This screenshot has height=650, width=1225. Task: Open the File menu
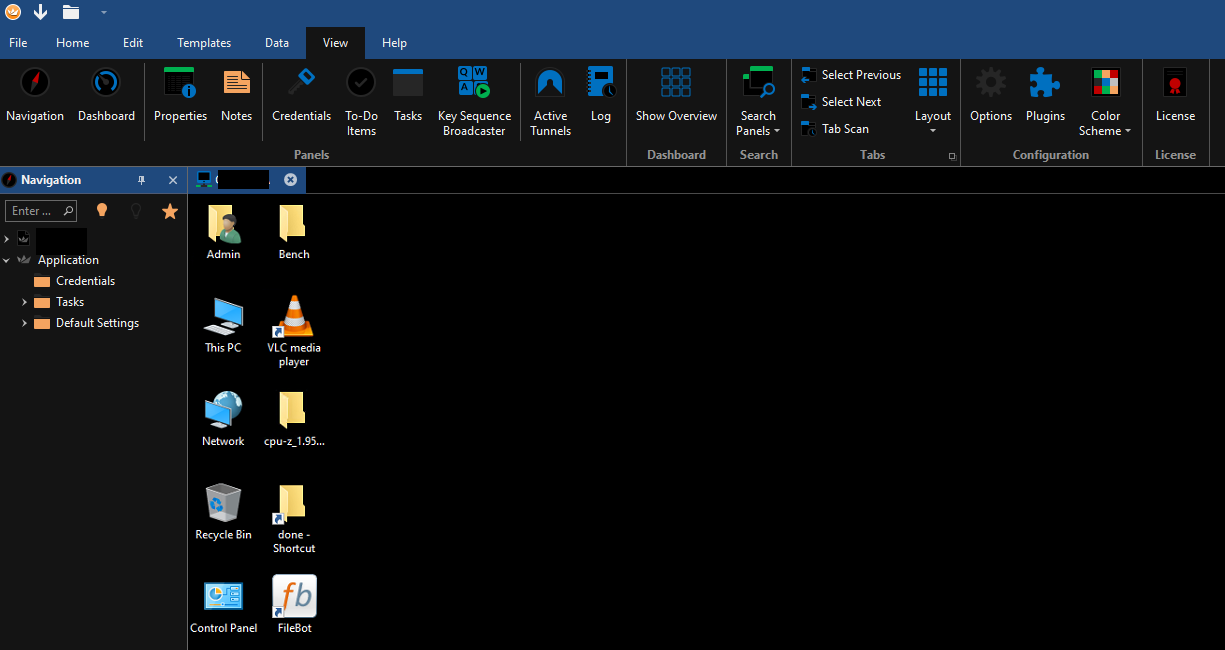pyautogui.click(x=18, y=43)
